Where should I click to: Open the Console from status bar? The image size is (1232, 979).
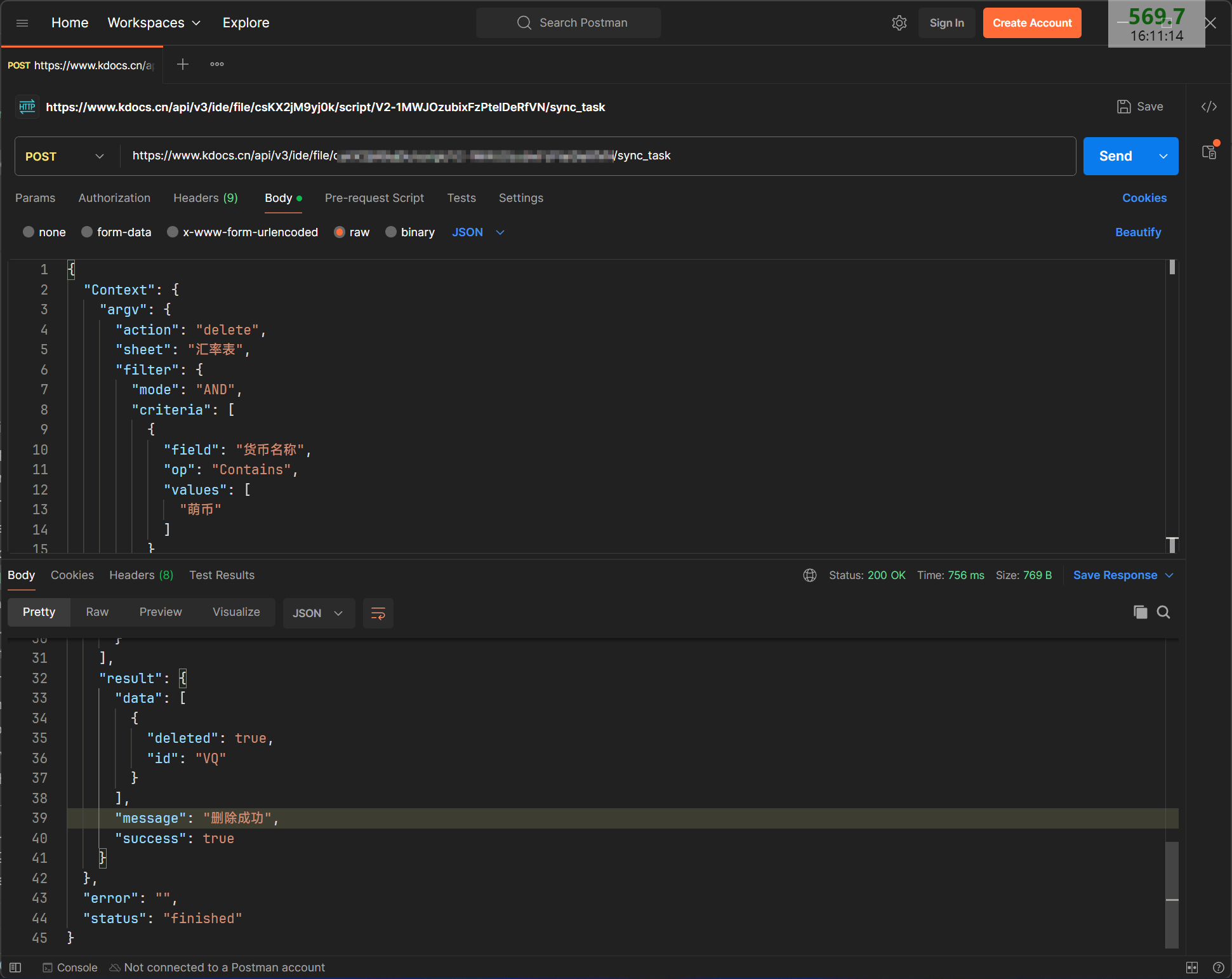click(x=70, y=968)
